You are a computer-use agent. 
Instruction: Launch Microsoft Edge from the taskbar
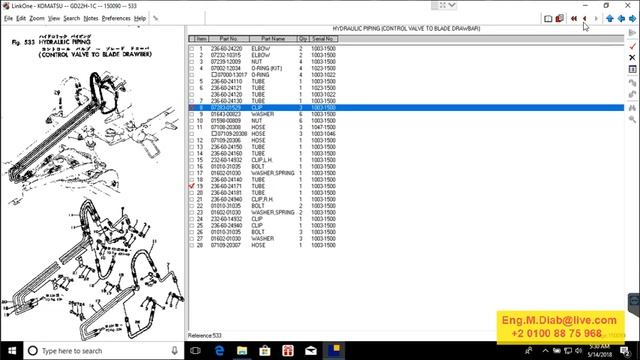[x=219, y=351]
